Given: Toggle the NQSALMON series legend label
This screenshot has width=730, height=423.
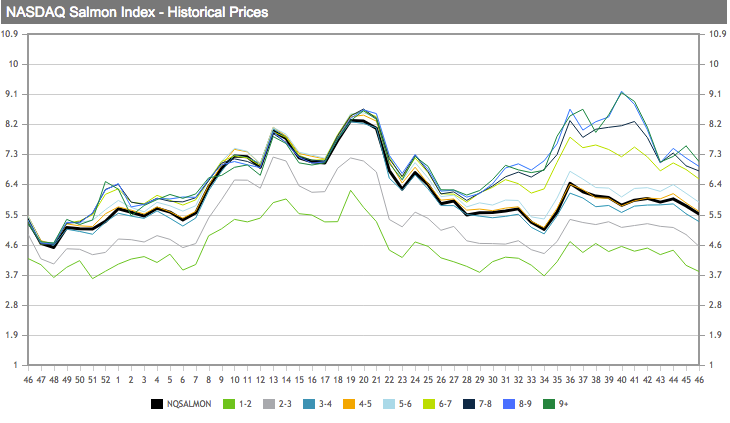Looking at the screenshot, I should click(189, 404).
